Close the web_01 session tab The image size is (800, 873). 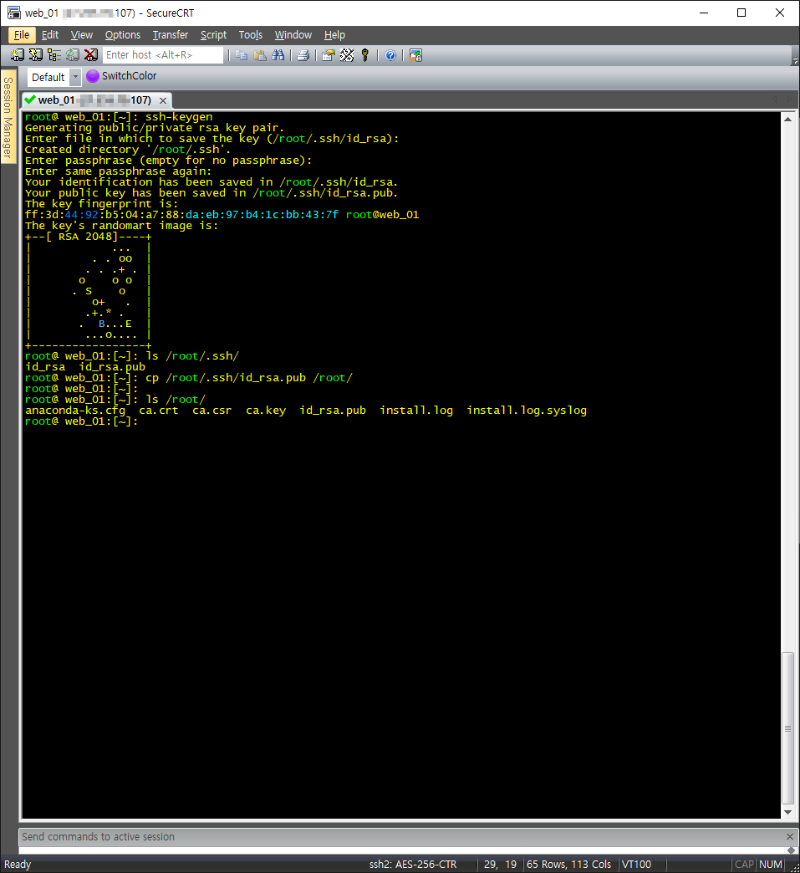pyautogui.click(x=163, y=100)
